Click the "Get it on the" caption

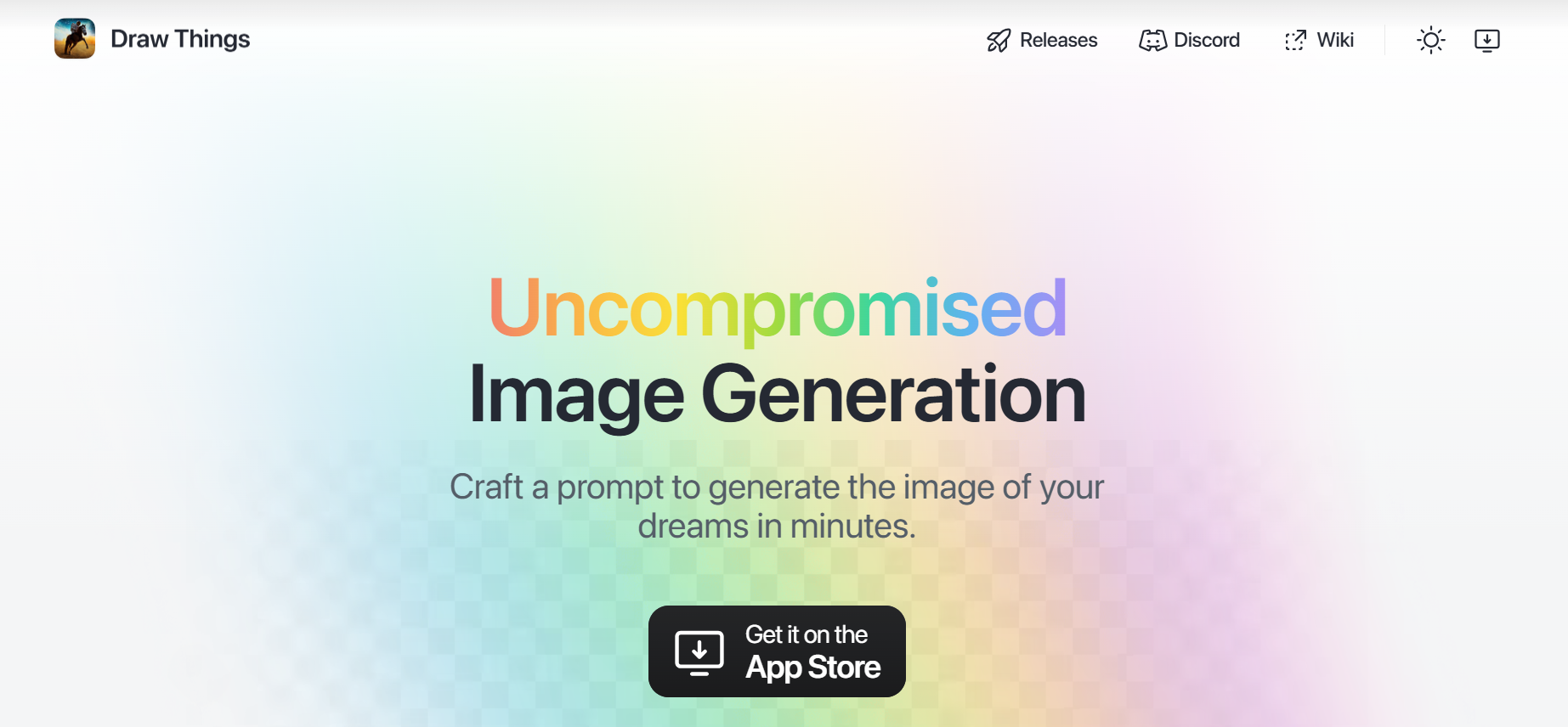point(807,634)
